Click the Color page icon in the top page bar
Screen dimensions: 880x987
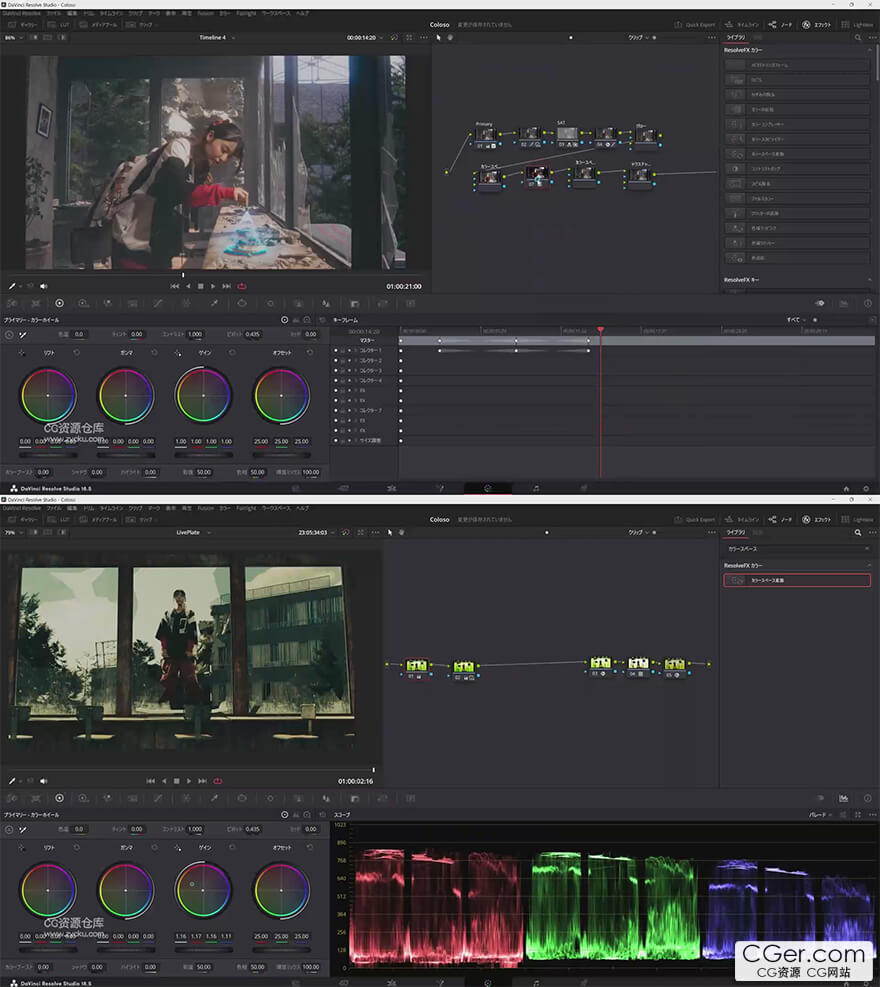[488, 489]
